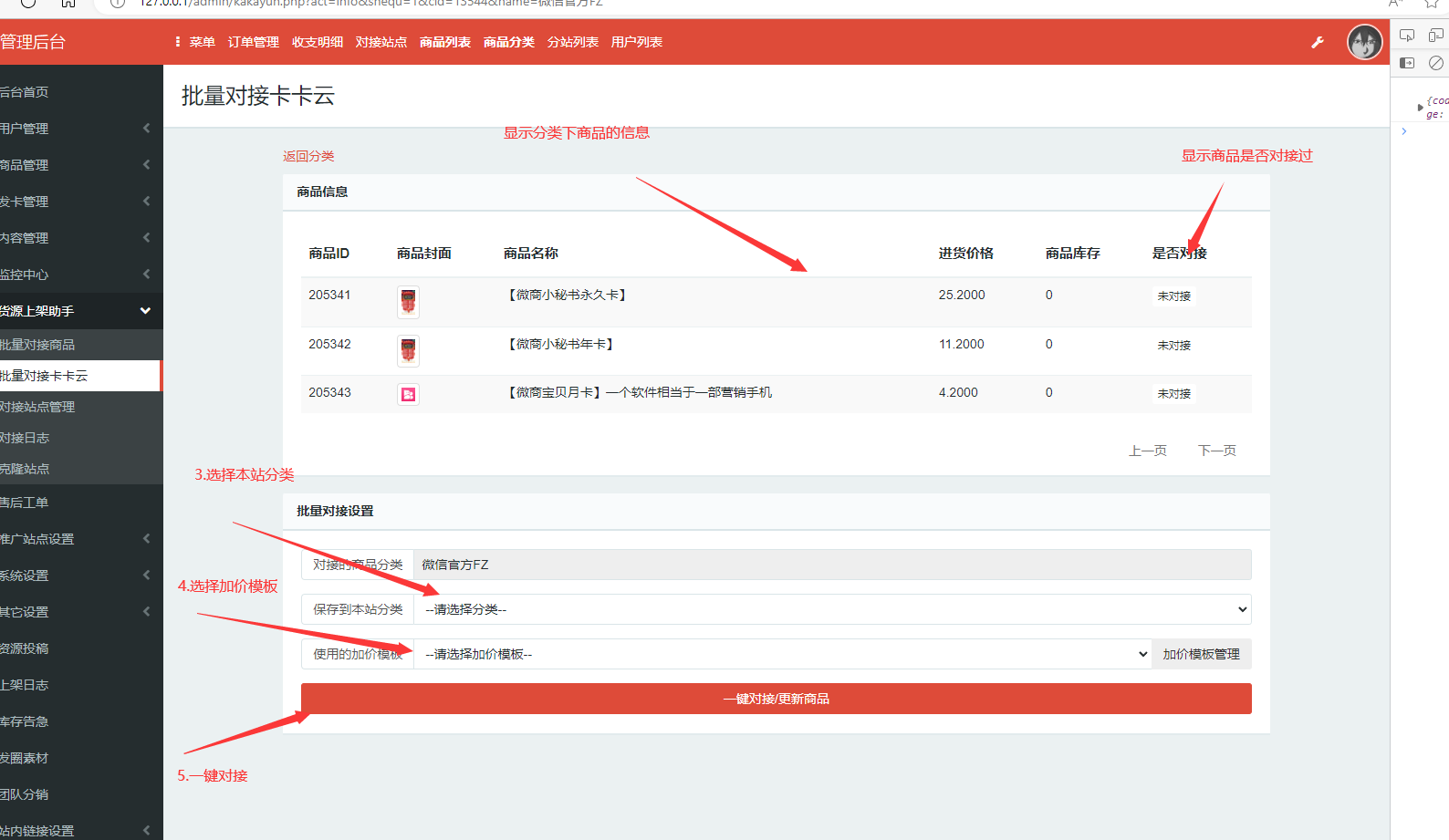The image size is (1449, 840).
Task: Click cover image of product 205343
Action: pos(408,394)
